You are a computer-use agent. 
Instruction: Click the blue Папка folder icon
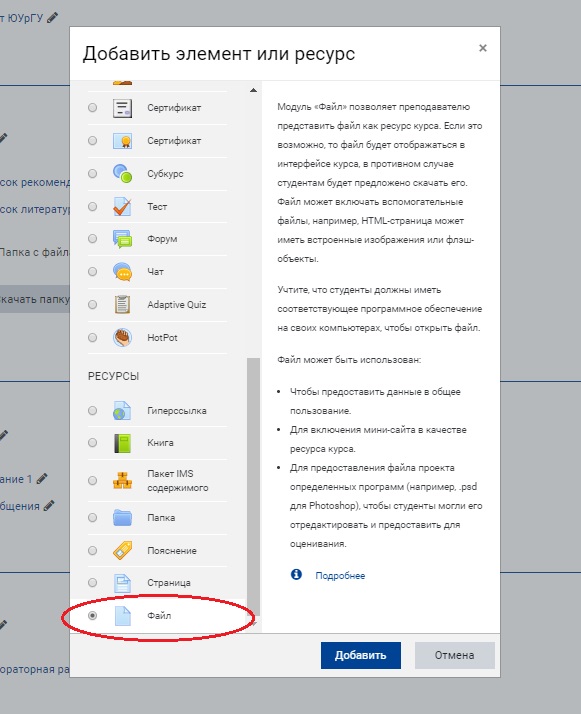pos(122,518)
